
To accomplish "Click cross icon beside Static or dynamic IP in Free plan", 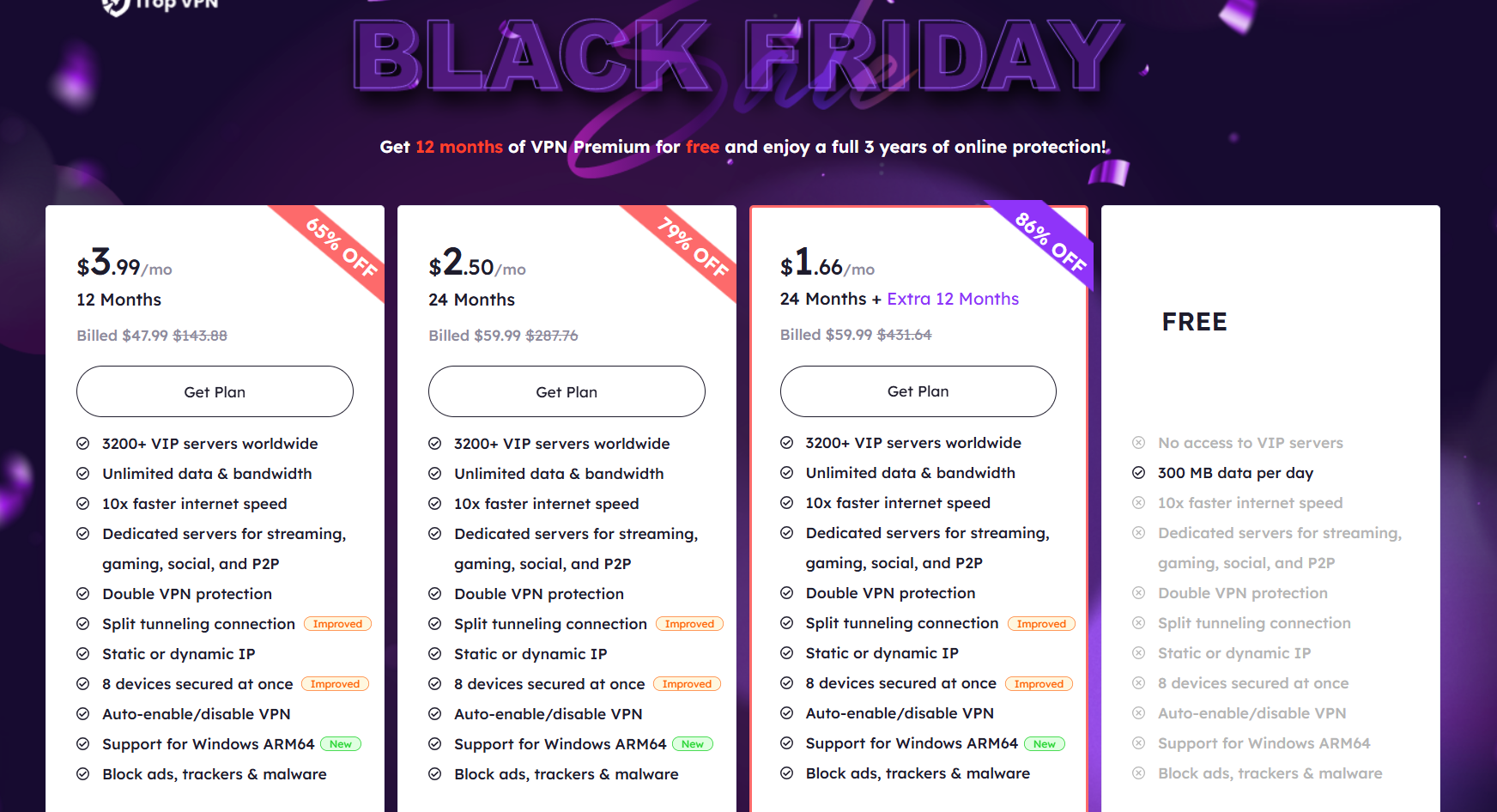I will coord(1138,653).
